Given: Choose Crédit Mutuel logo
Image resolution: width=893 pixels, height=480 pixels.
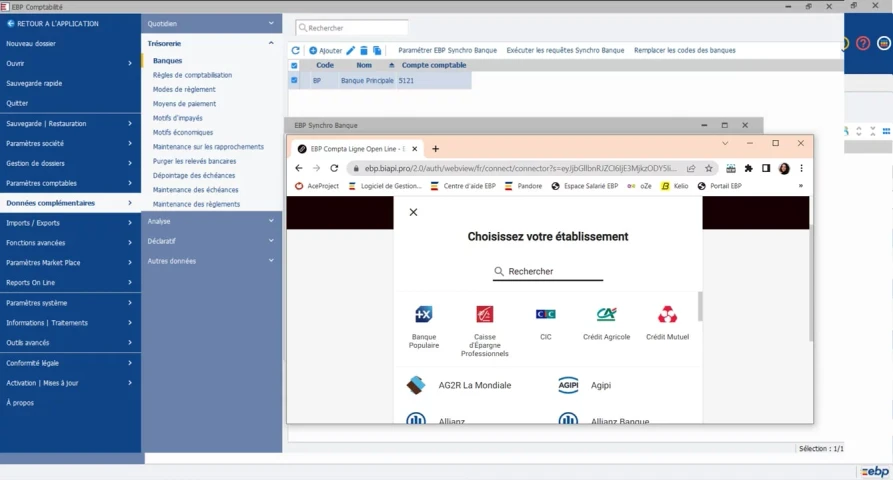Looking at the screenshot, I should tap(667, 314).
